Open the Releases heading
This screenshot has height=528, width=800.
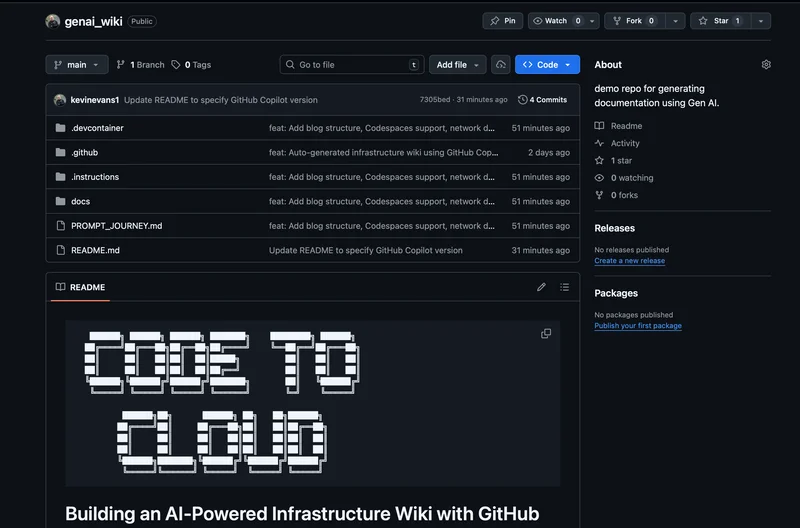pyautogui.click(x=614, y=229)
